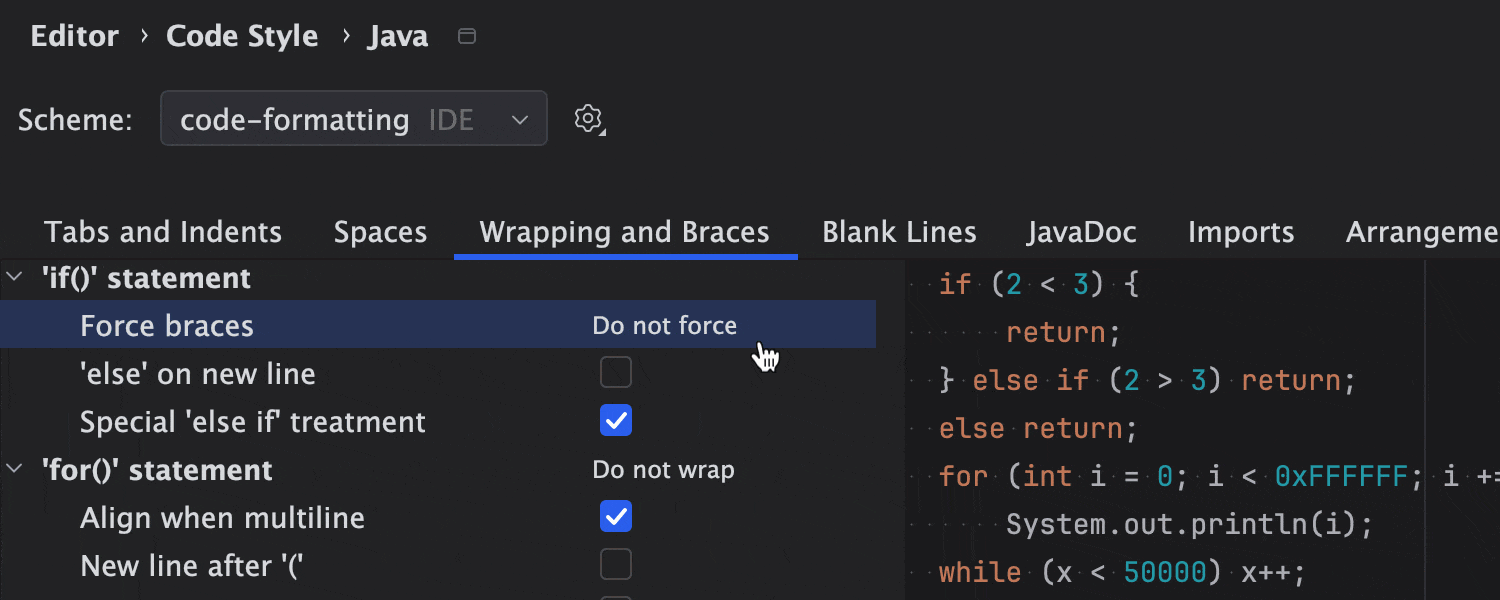The width and height of the screenshot is (1500, 600).
Task: Select the JavaDoc tab
Action: tap(1082, 232)
